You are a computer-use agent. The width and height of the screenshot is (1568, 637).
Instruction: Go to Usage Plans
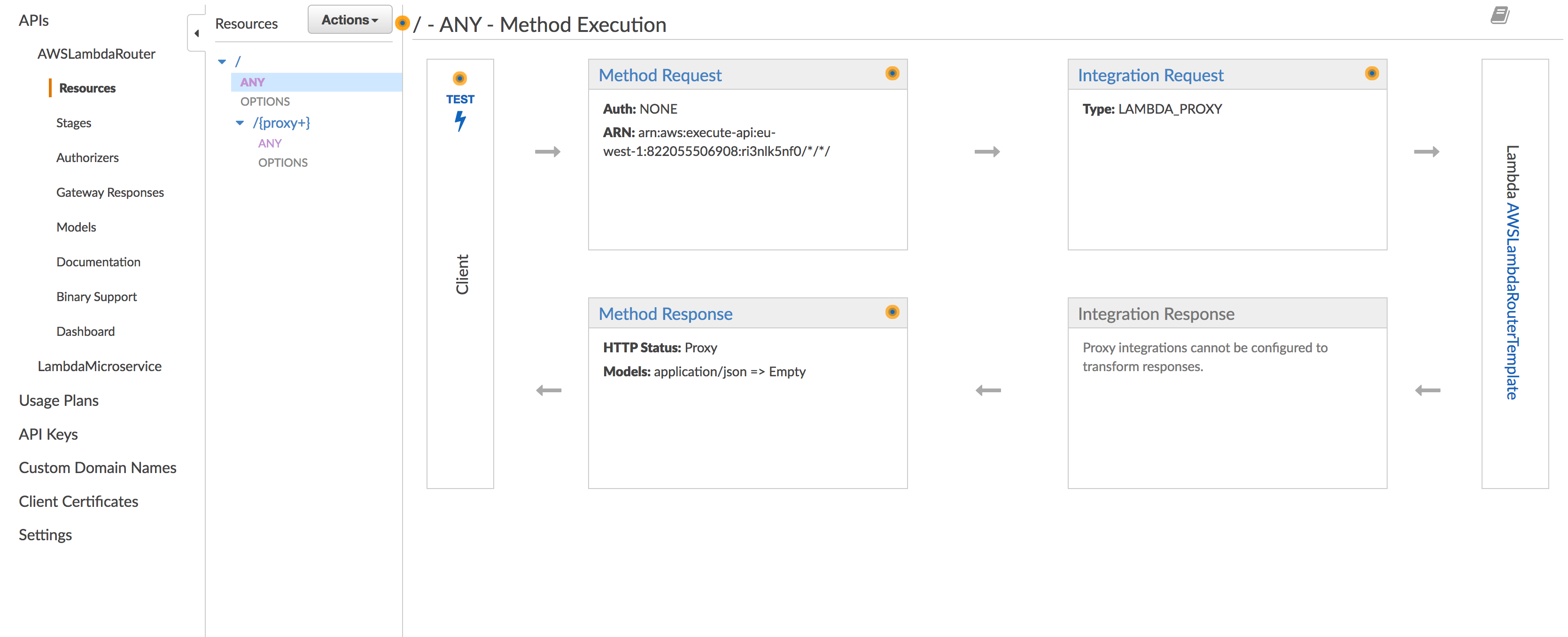[58, 401]
